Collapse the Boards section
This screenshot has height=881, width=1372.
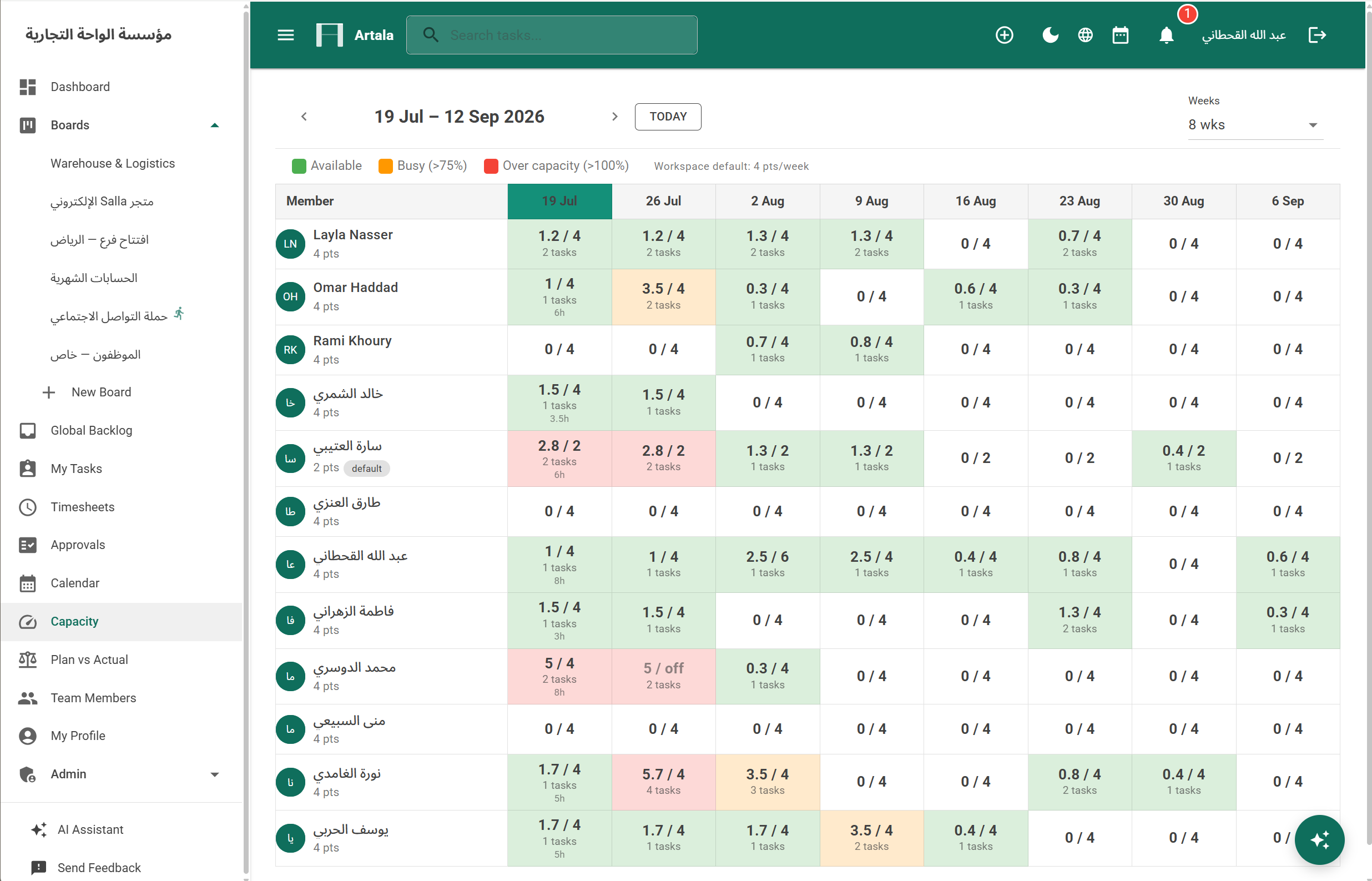pyautogui.click(x=214, y=125)
